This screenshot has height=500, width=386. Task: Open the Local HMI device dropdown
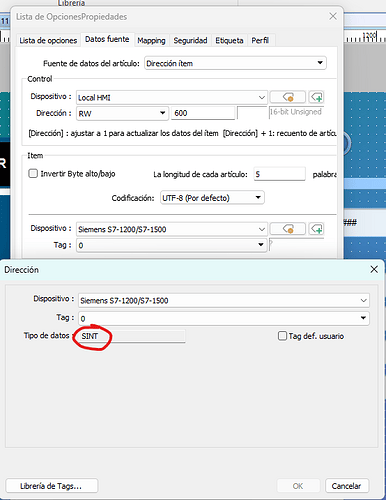tap(172, 97)
